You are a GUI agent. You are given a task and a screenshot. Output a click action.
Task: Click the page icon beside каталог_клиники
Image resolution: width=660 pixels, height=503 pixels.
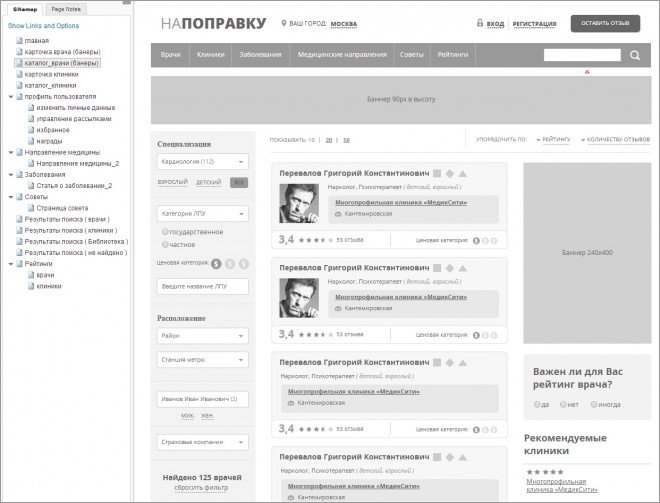19,85
